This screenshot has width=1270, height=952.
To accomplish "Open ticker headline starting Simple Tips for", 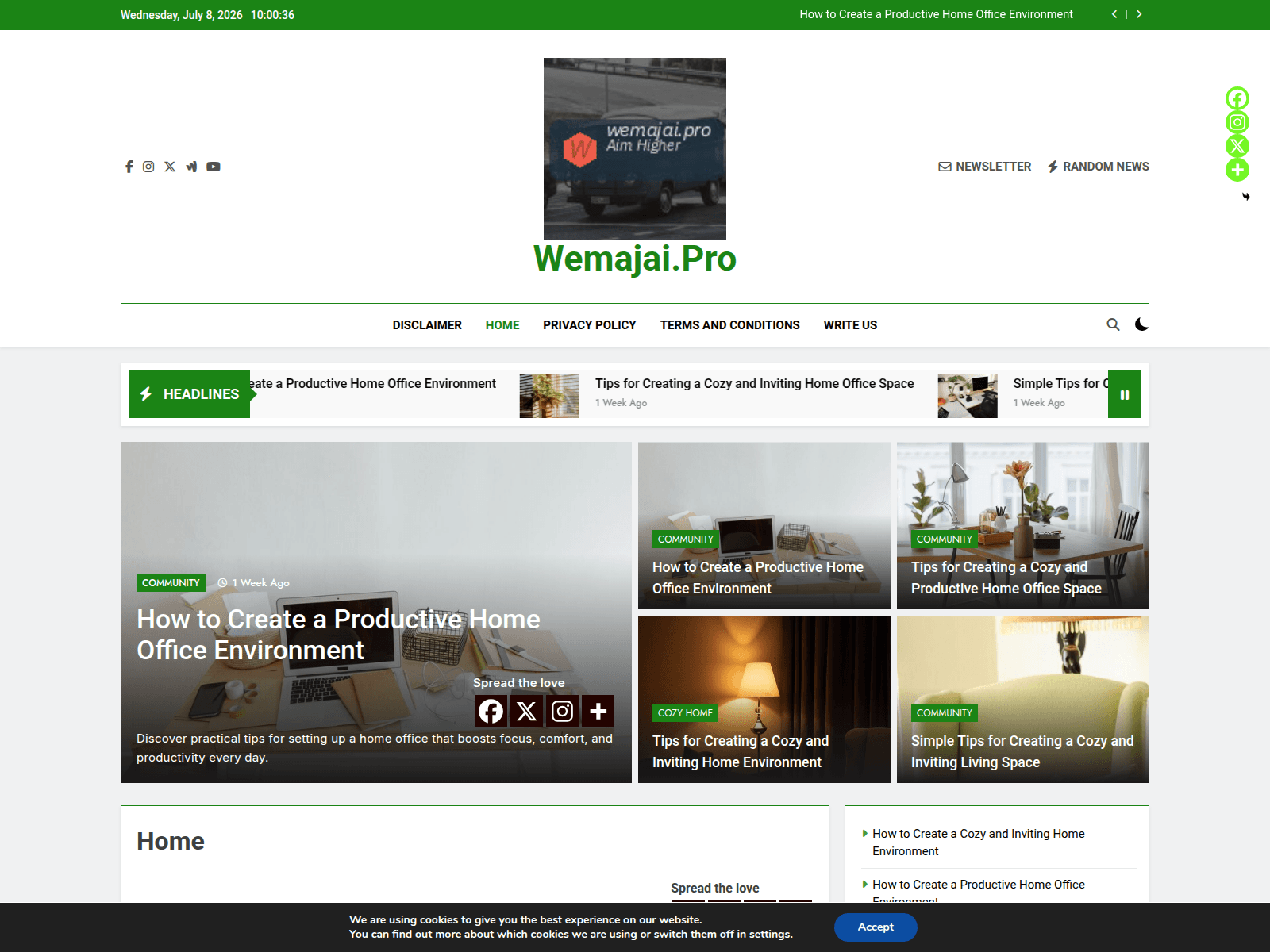I will [1060, 384].
